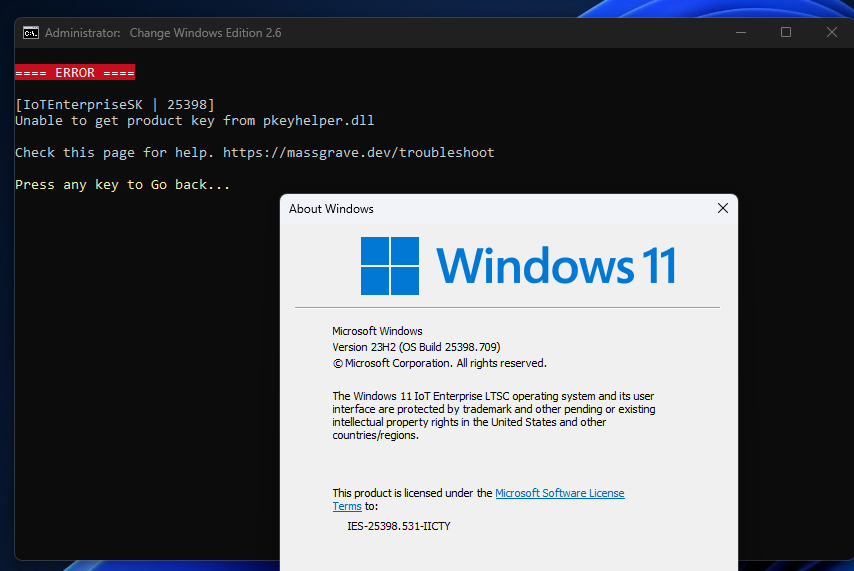Click the 'Administrator: Change Windows Edition 2.6' title

coord(163,33)
